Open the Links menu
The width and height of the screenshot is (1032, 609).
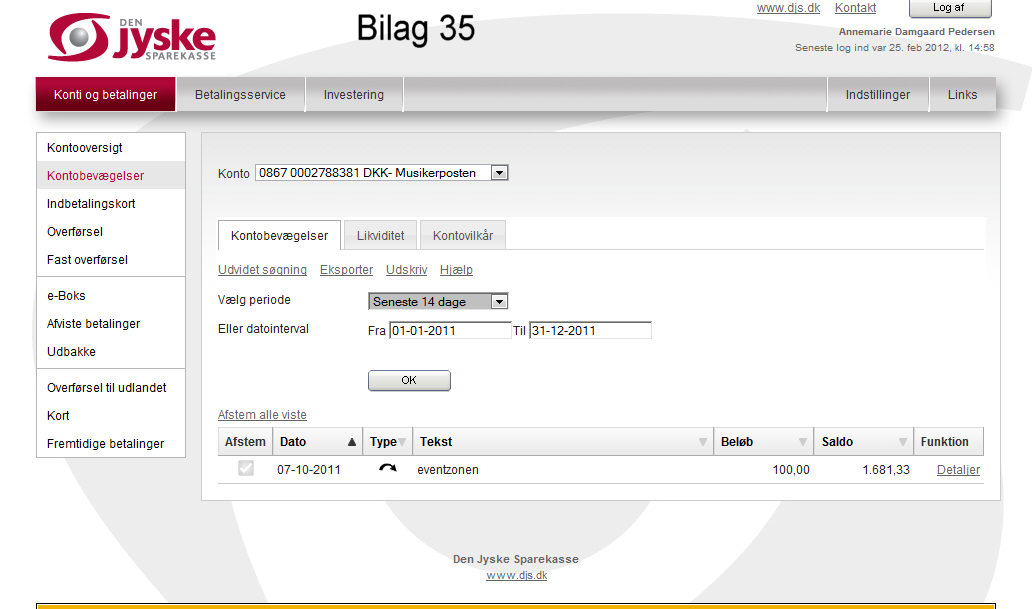(x=962, y=94)
